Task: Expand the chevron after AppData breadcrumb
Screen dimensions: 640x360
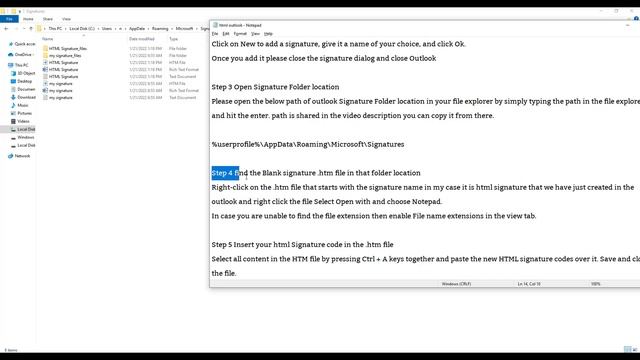Action: pos(148,29)
